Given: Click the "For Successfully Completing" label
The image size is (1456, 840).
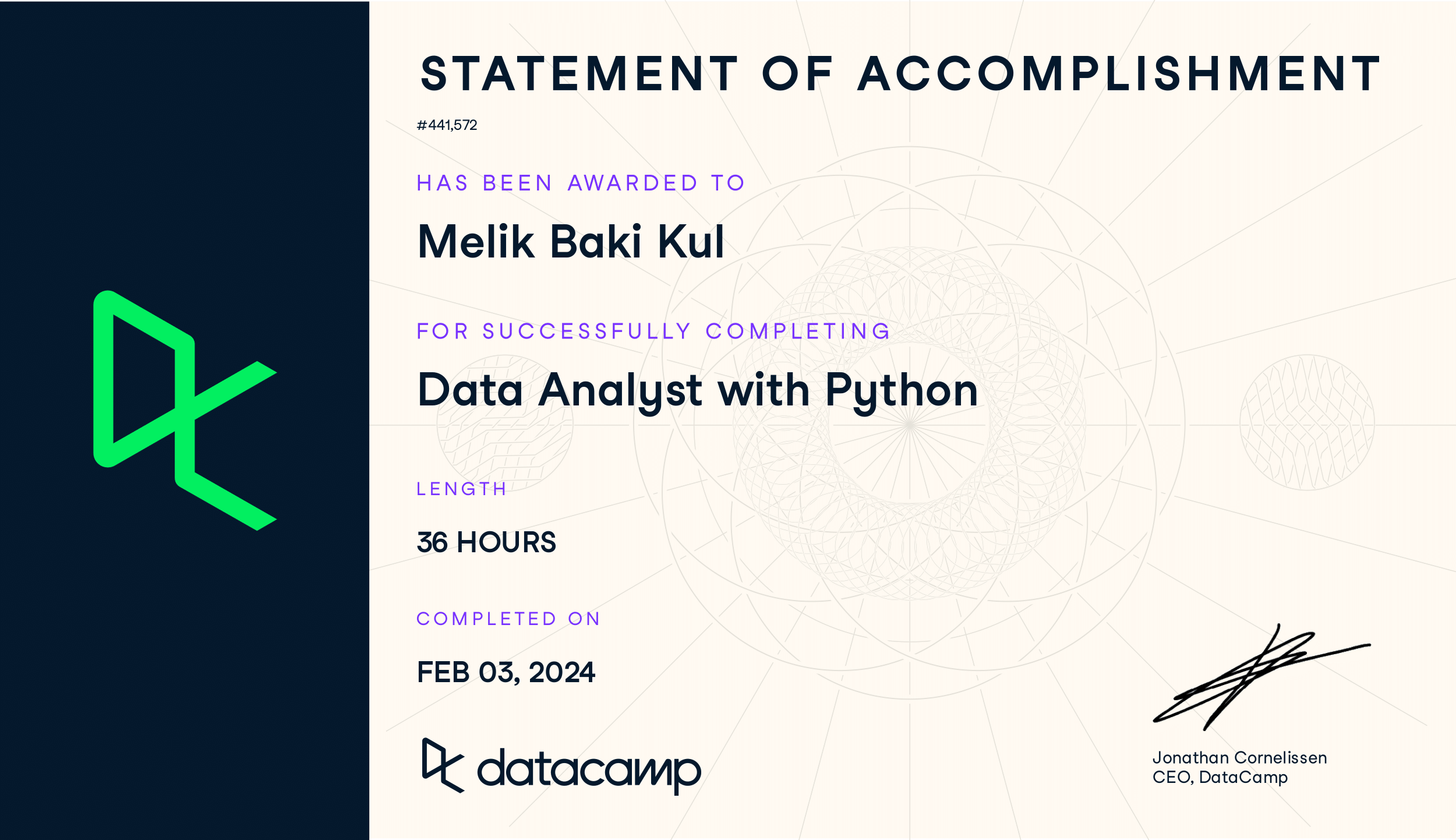Looking at the screenshot, I should [x=653, y=331].
